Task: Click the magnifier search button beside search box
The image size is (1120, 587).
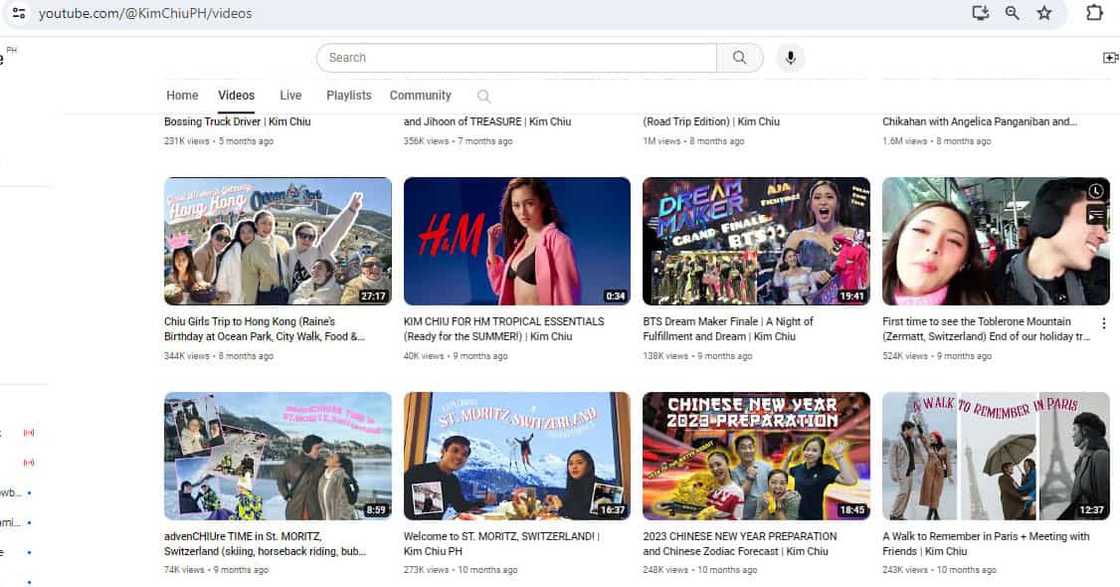Action: [740, 58]
